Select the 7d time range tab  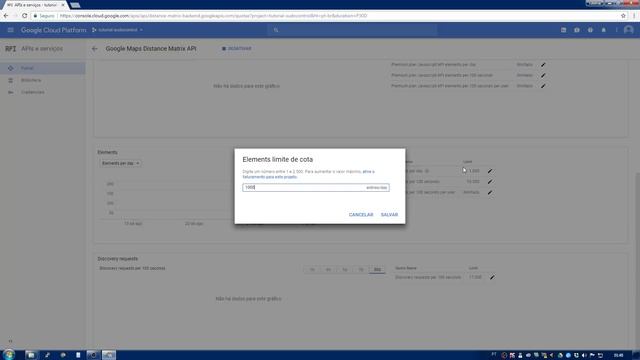tap(361, 270)
